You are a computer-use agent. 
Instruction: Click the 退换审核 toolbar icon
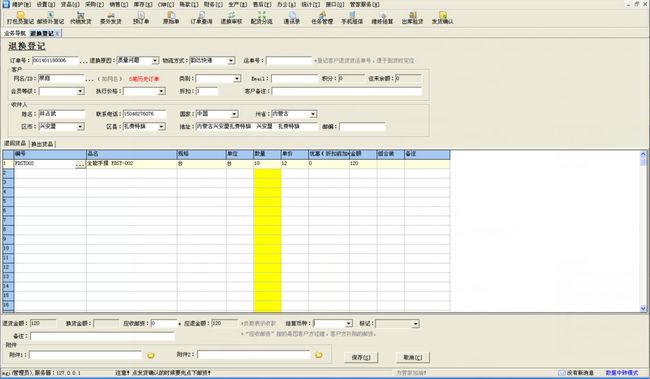(x=231, y=18)
